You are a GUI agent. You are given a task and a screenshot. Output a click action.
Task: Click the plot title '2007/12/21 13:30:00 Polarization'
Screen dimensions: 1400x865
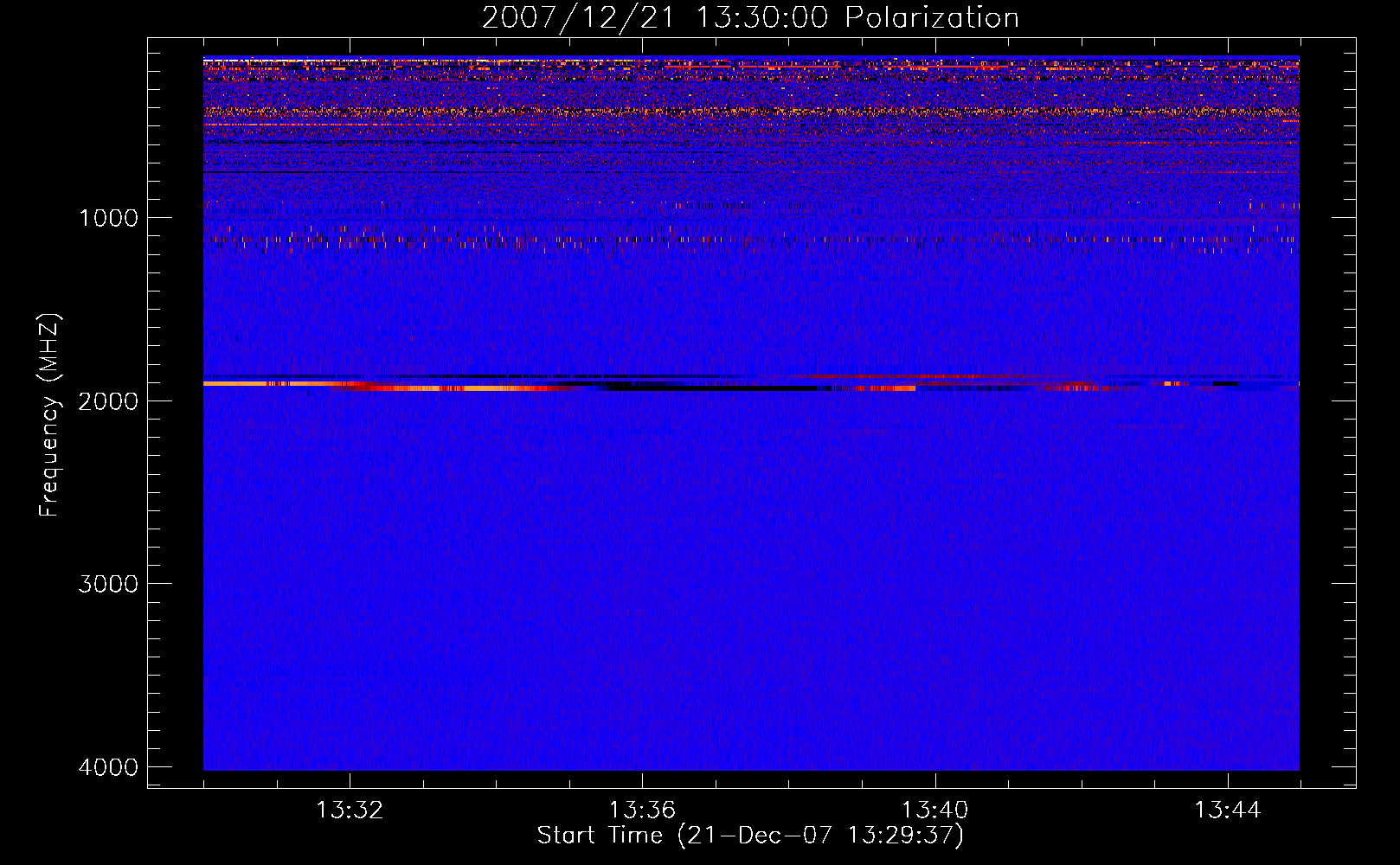[x=750, y=17]
